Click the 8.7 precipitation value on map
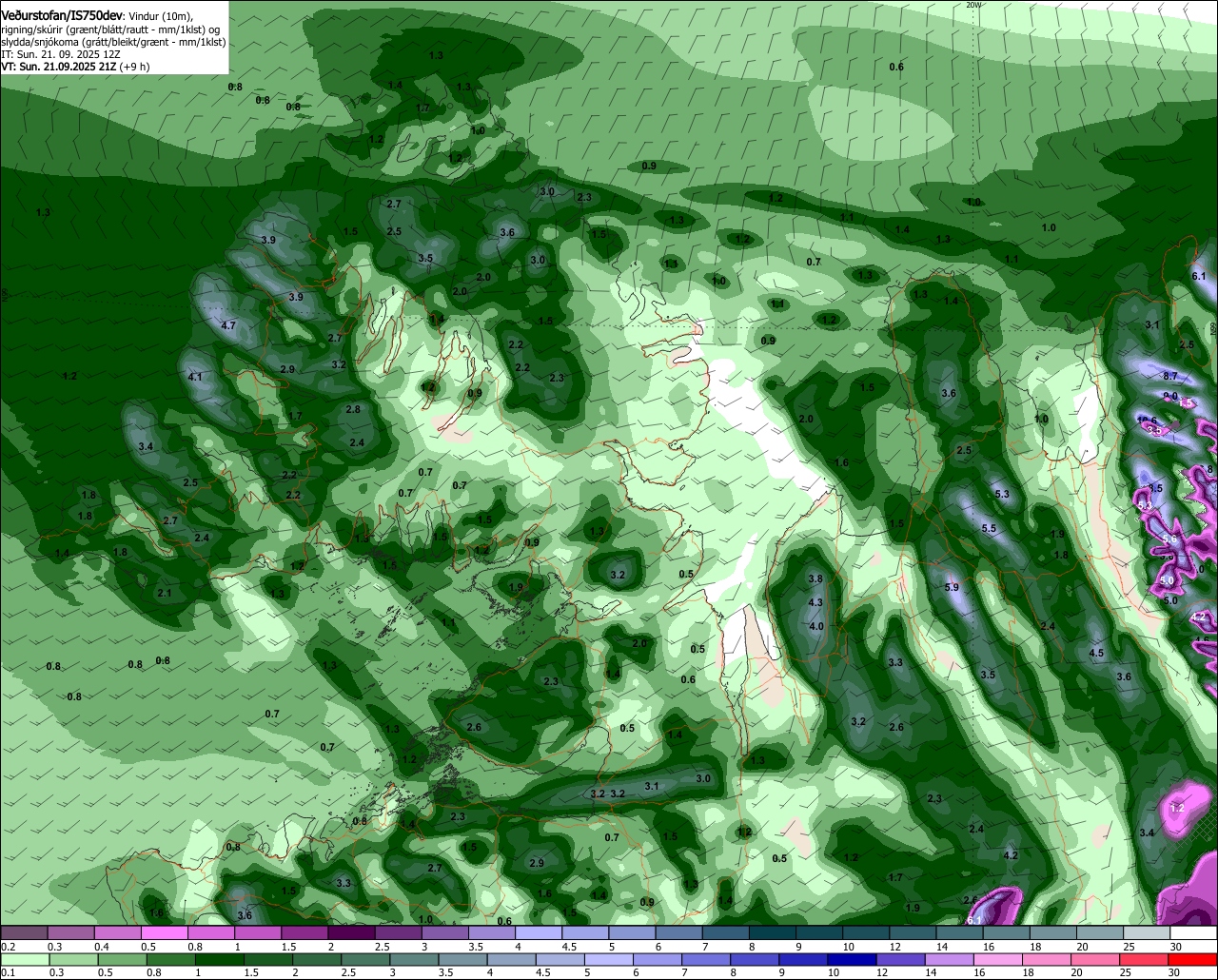The width and height of the screenshot is (1218, 980). pos(1170,376)
